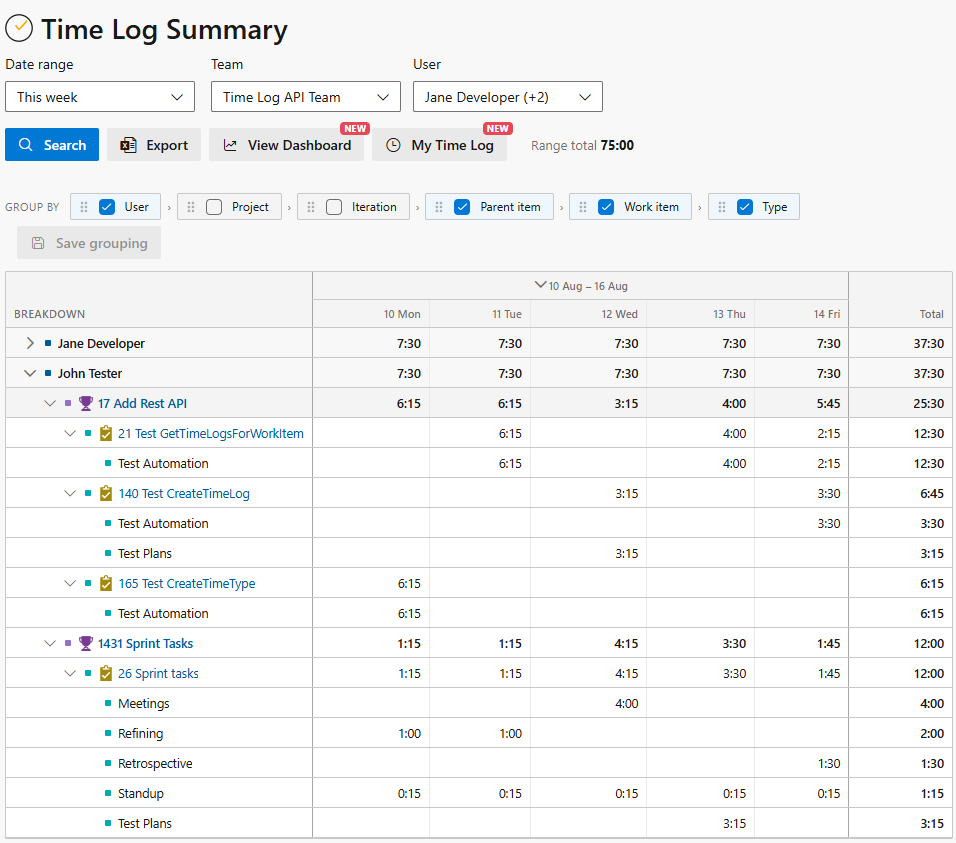
Task: Click the NEW badge on View Dashboard
Action: [355, 129]
